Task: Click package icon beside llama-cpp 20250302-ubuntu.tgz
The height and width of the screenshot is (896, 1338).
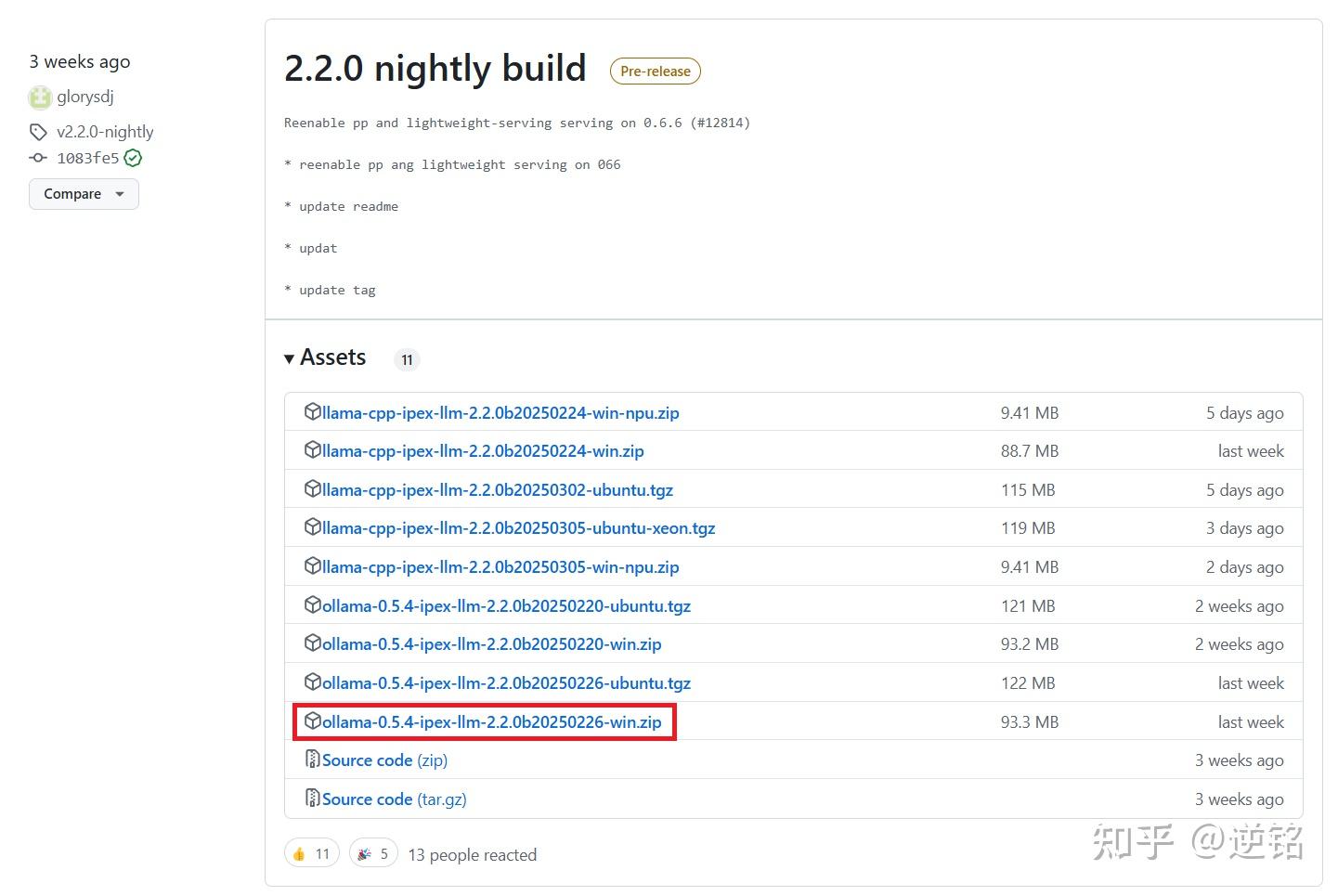Action: coord(313,488)
